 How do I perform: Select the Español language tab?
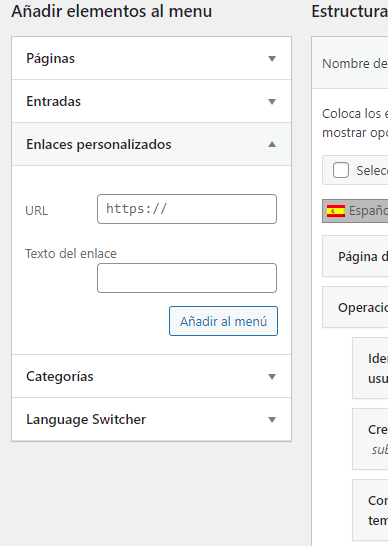tap(355, 211)
